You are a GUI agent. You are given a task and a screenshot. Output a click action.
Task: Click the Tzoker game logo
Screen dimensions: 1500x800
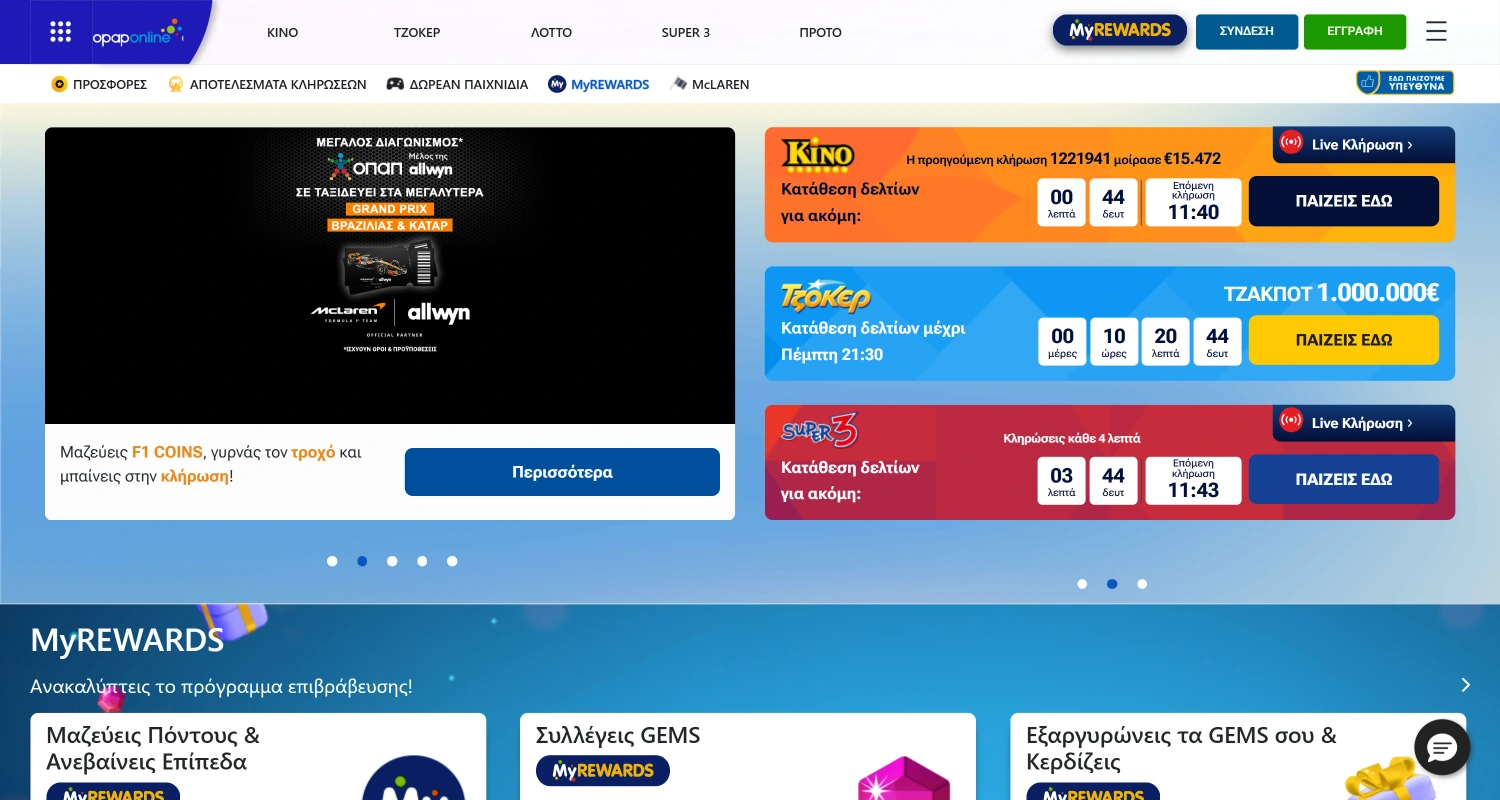click(x=825, y=297)
